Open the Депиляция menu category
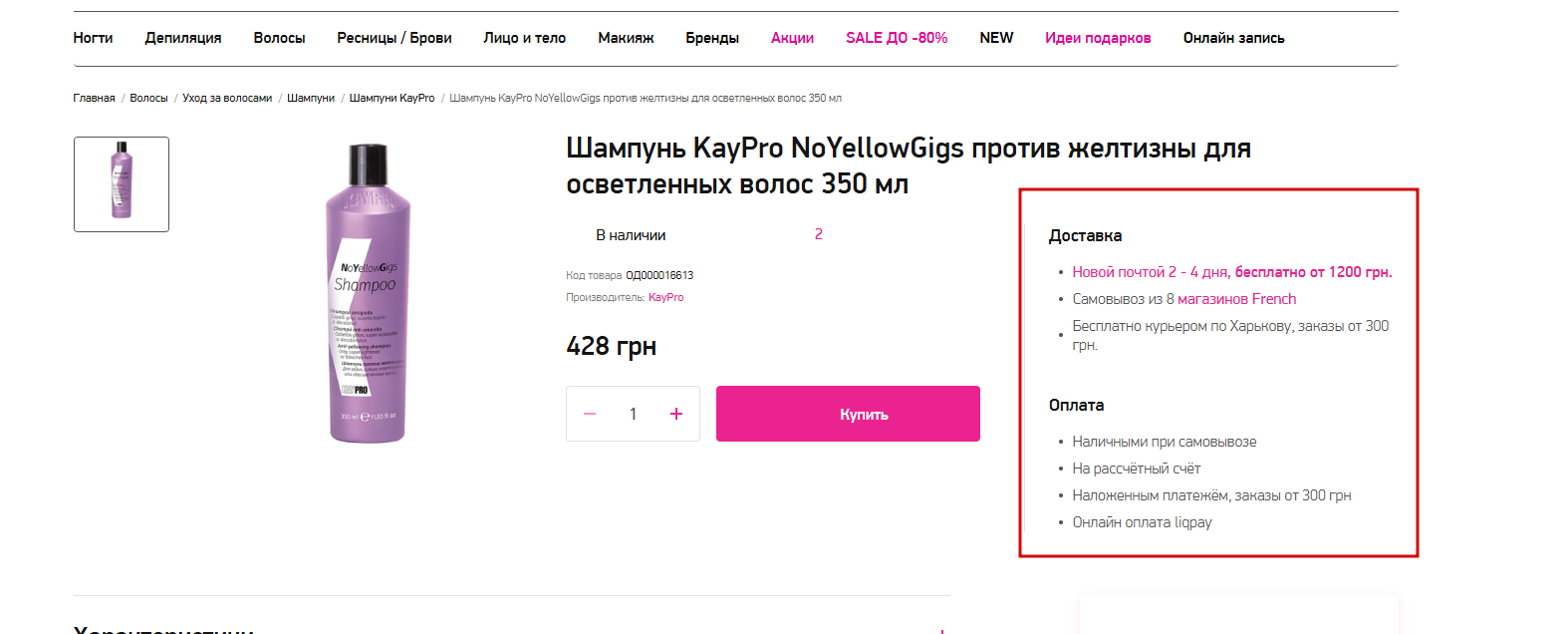Image resolution: width=1568 pixels, height=634 pixels. [183, 38]
